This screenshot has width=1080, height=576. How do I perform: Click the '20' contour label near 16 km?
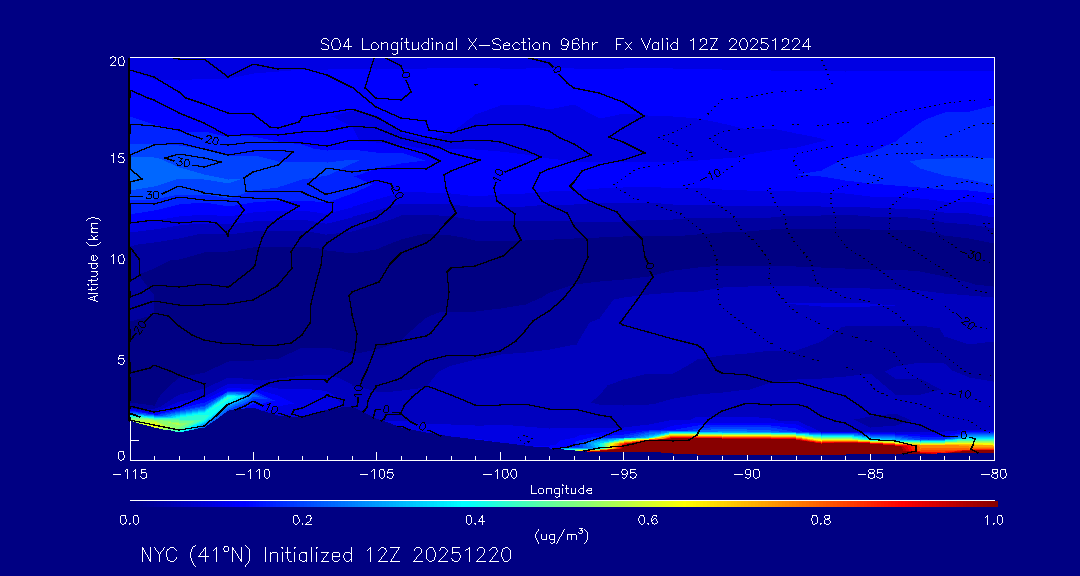[x=212, y=140]
